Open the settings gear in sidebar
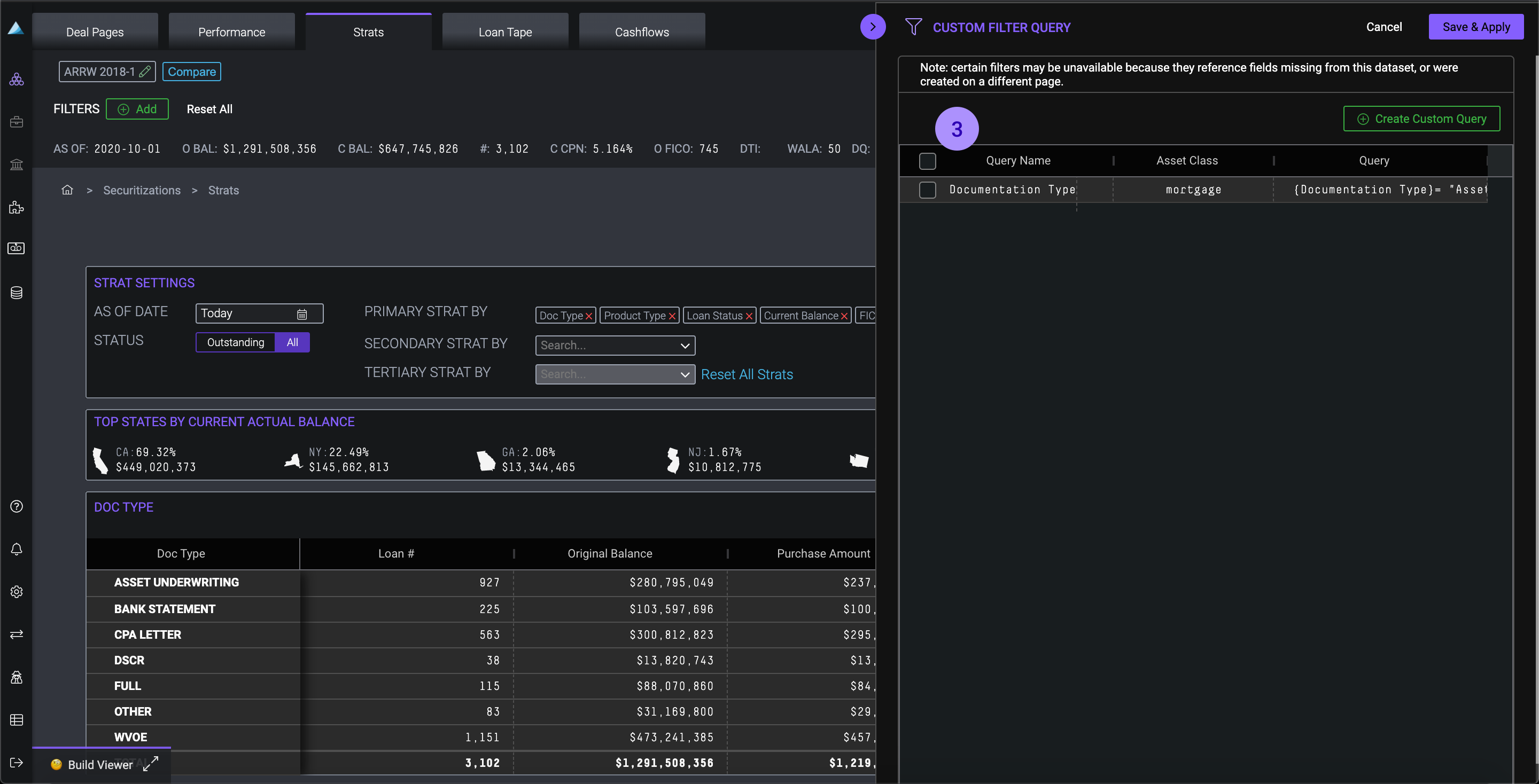 click(x=17, y=592)
